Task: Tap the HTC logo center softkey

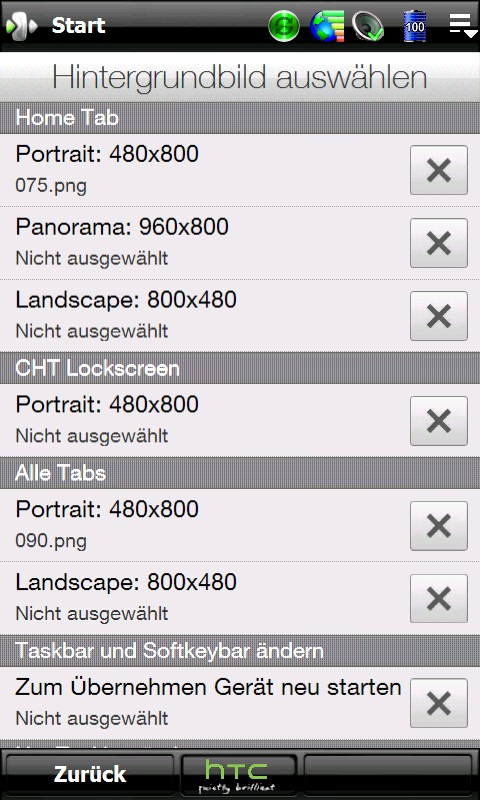Action: pos(239,775)
